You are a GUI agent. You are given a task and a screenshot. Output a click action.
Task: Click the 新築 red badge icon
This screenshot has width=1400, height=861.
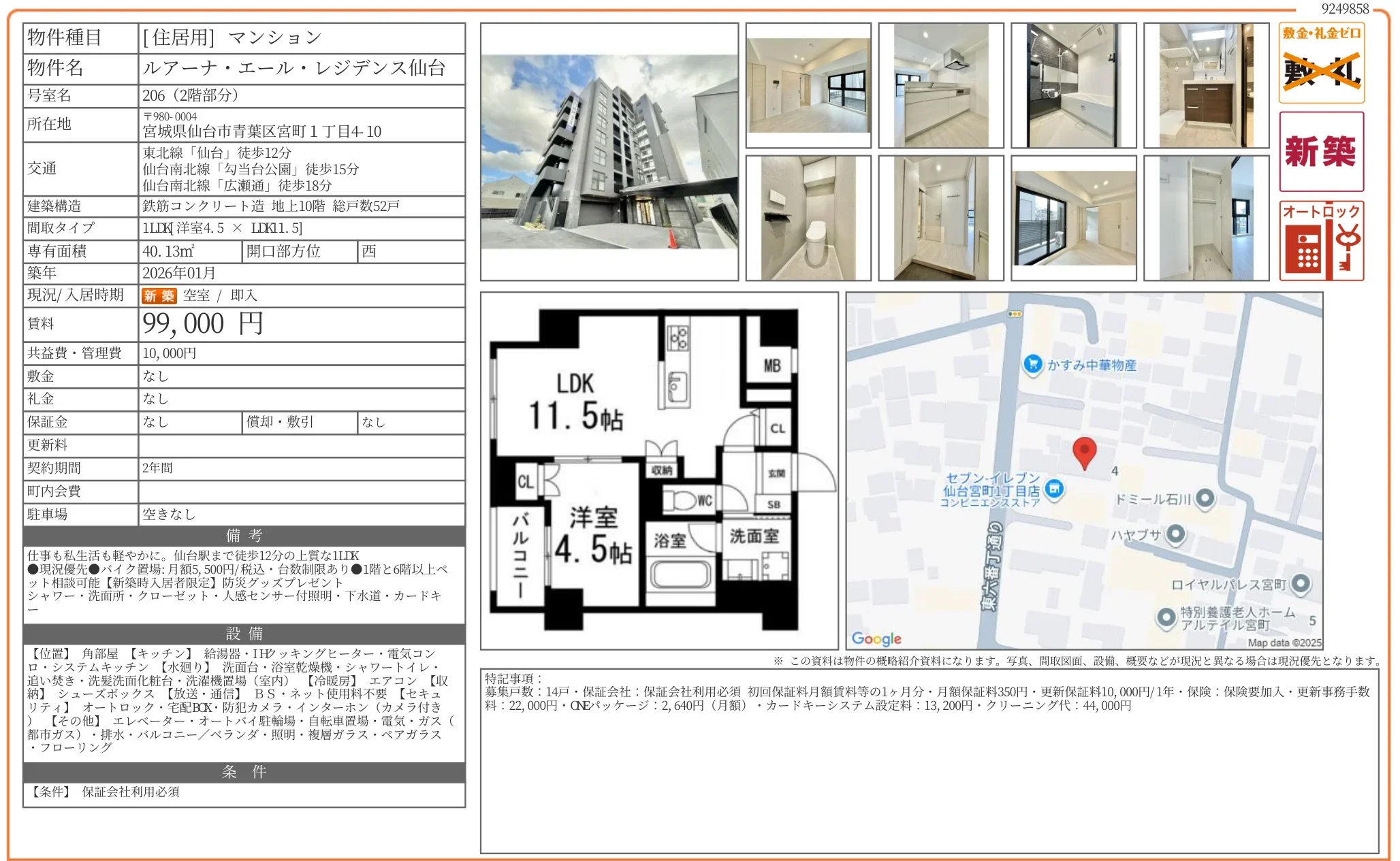coord(1321,151)
